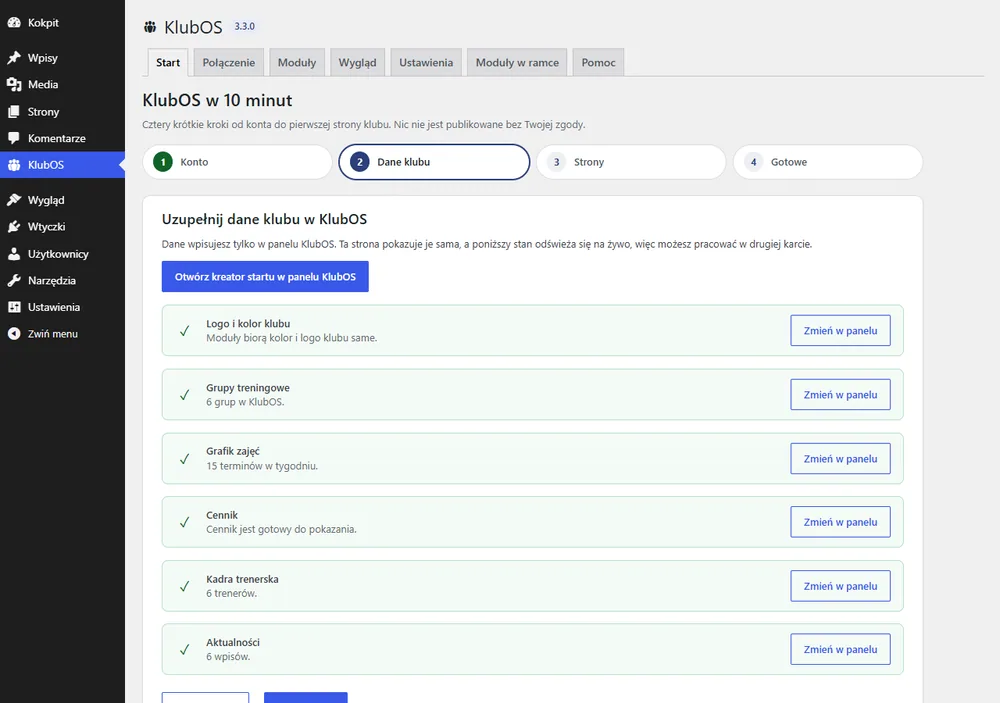The width and height of the screenshot is (1000, 703).
Task: Go to step 1 Konto
Action: (x=237, y=162)
